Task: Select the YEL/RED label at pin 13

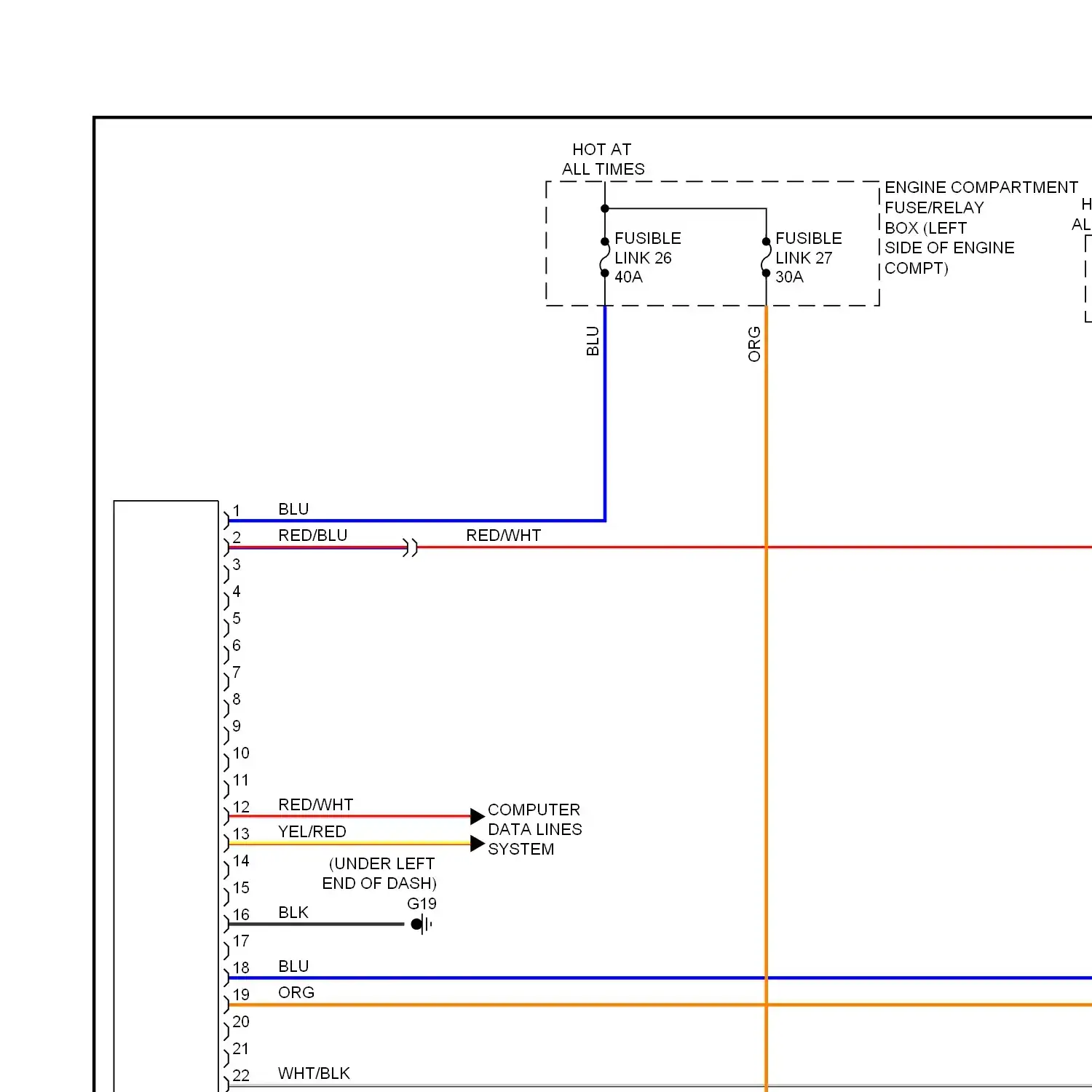Action: pos(312,831)
